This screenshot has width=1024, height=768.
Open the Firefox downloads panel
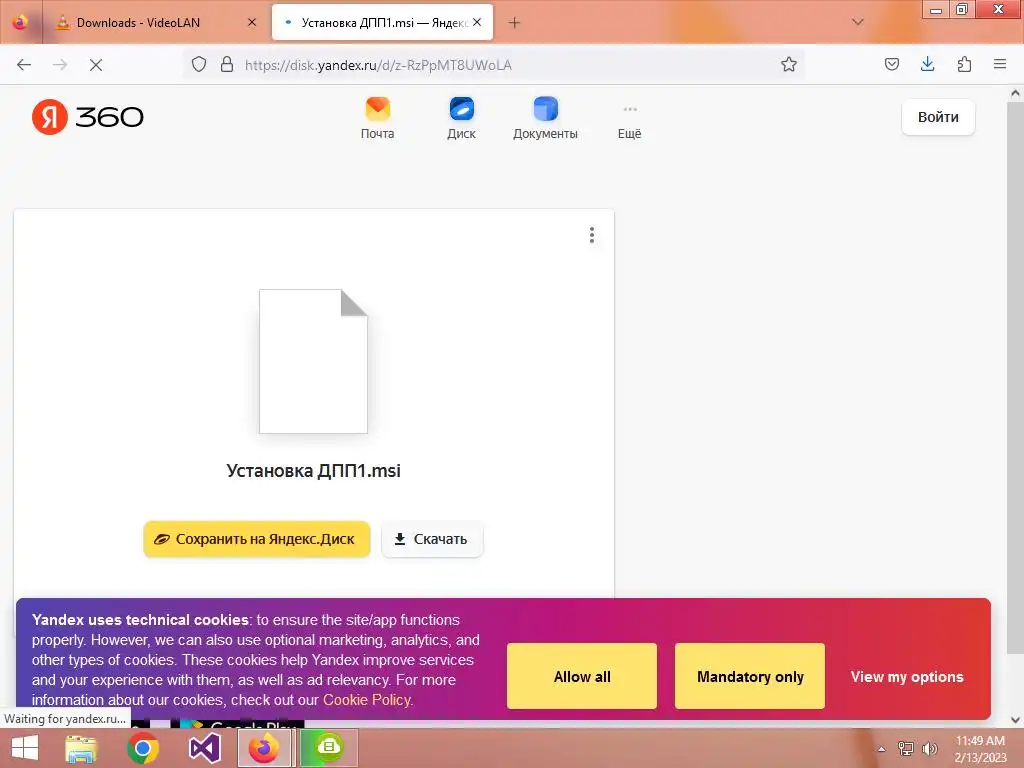927,65
